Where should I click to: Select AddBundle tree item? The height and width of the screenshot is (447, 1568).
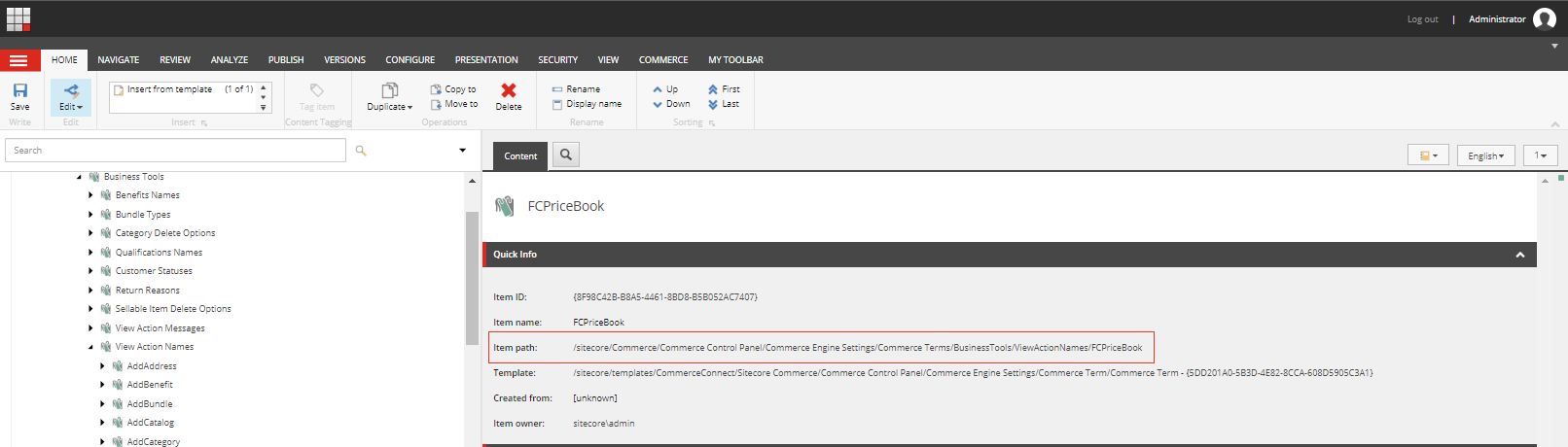pos(150,404)
